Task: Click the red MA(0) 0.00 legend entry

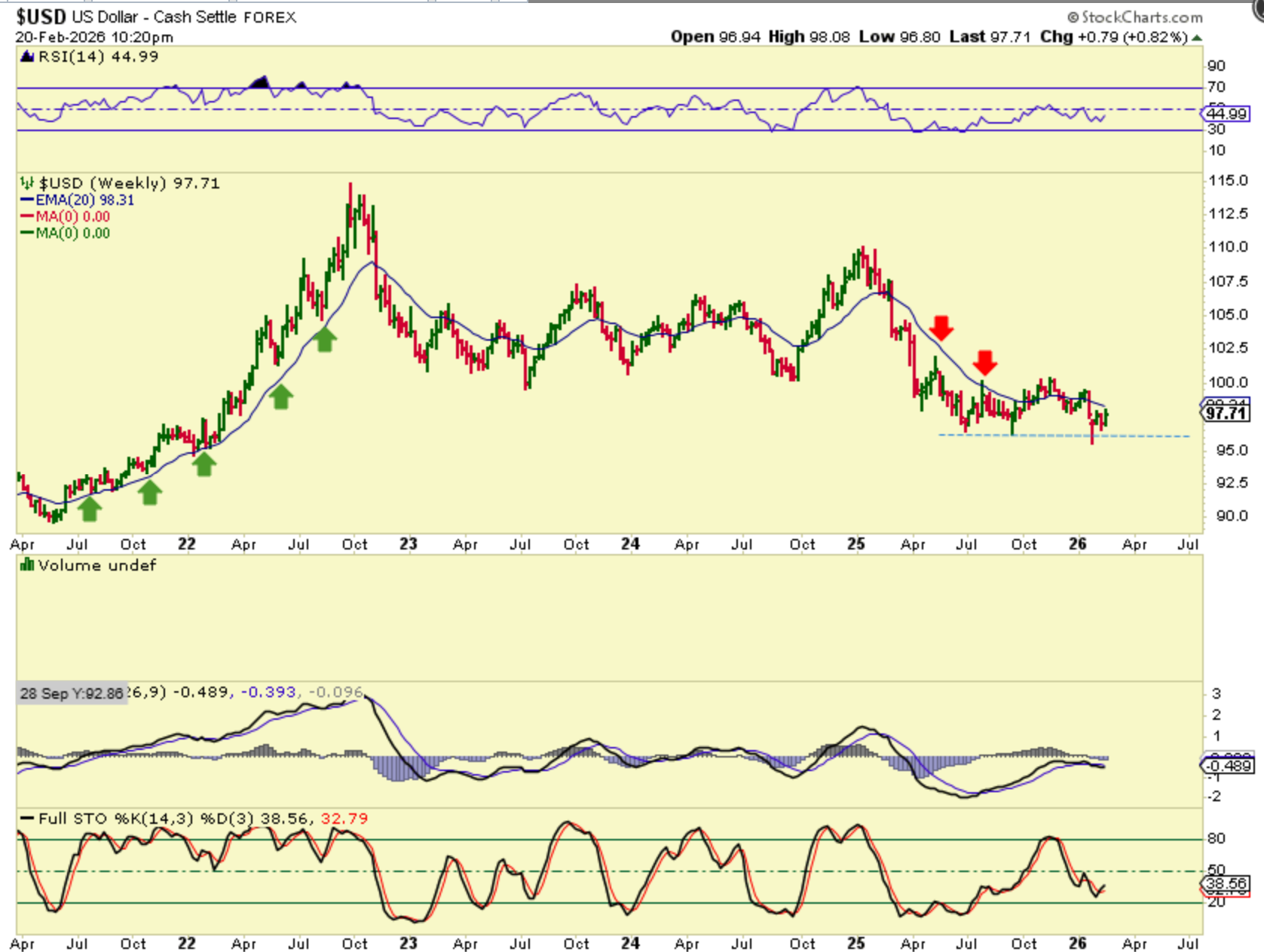Action: [x=72, y=216]
